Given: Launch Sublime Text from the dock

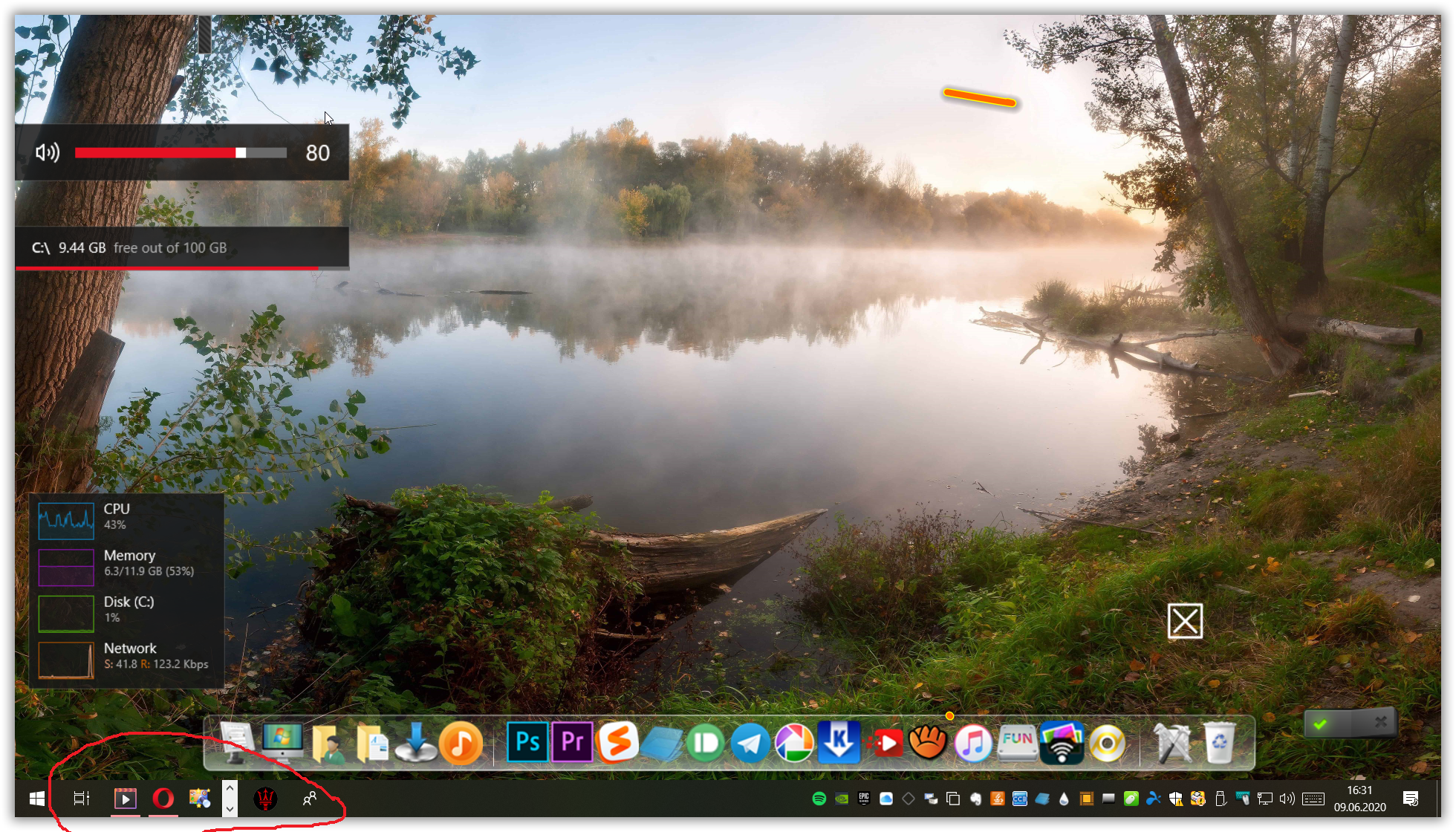Looking at the screenshot, I should pos(617,742).
